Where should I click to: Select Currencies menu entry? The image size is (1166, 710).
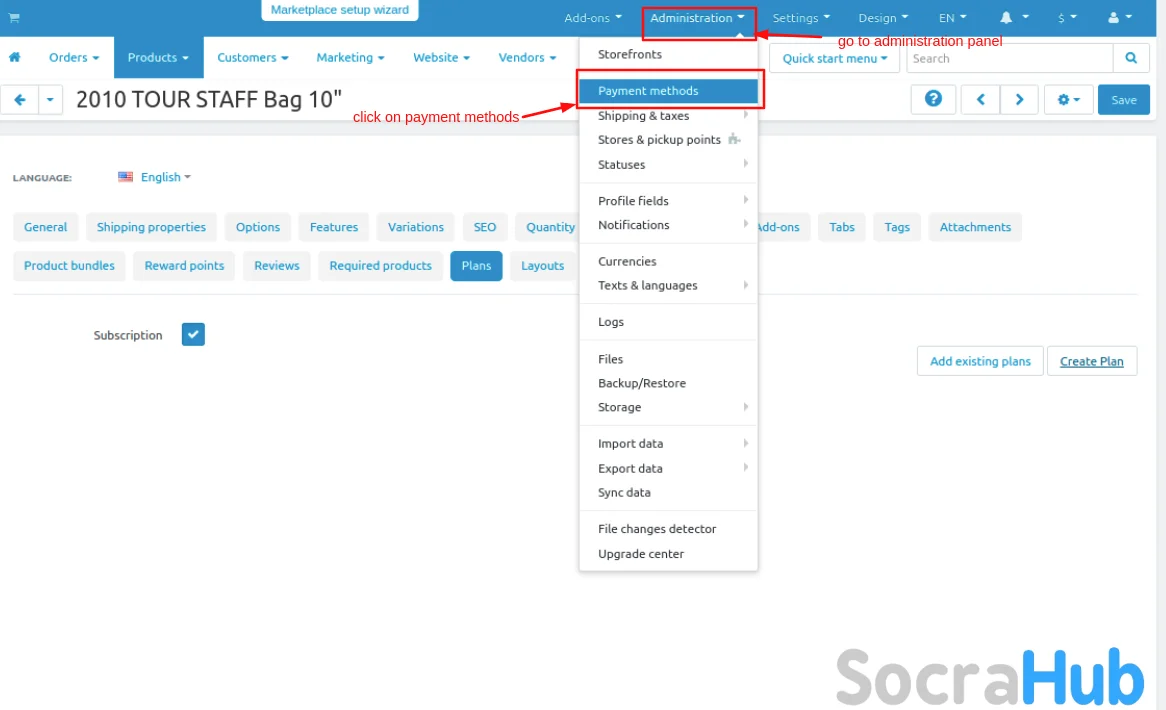pyautogui.click(x=668, y=261)
